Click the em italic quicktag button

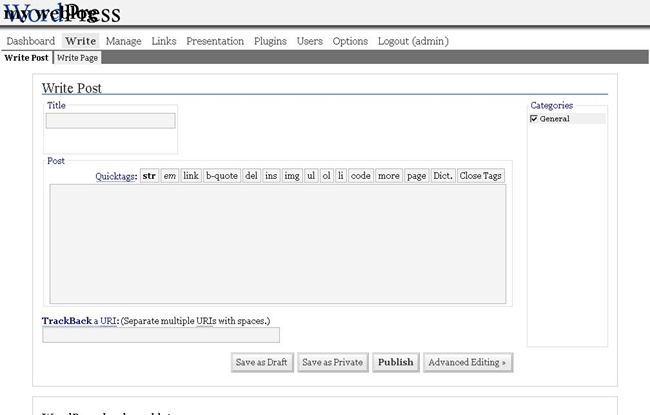[x=170, y=176]
